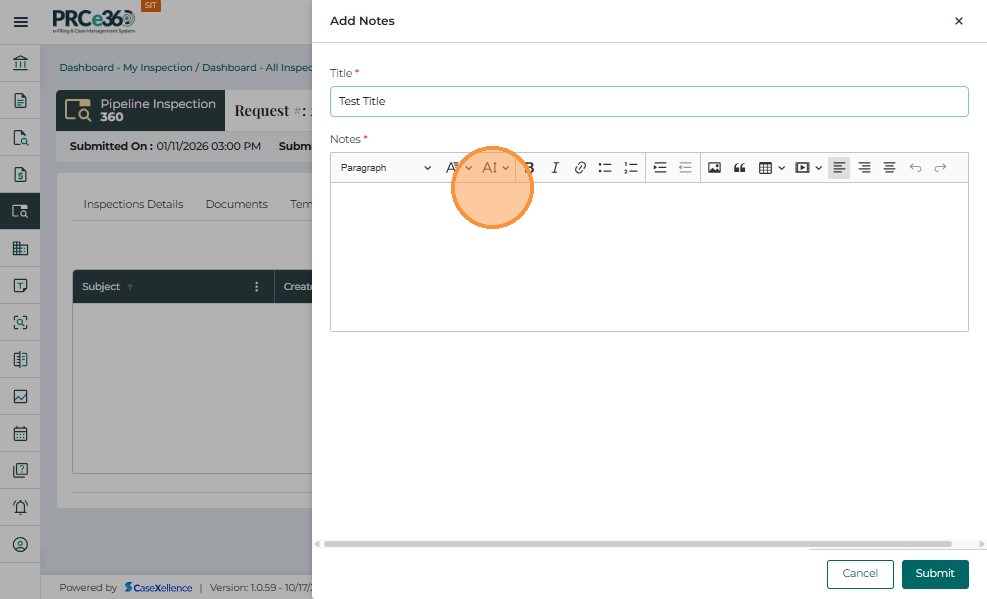Open the document sidebar icon
Image resolution: width=987 pixels, height=599 pixels.
[x=20, y=100]
